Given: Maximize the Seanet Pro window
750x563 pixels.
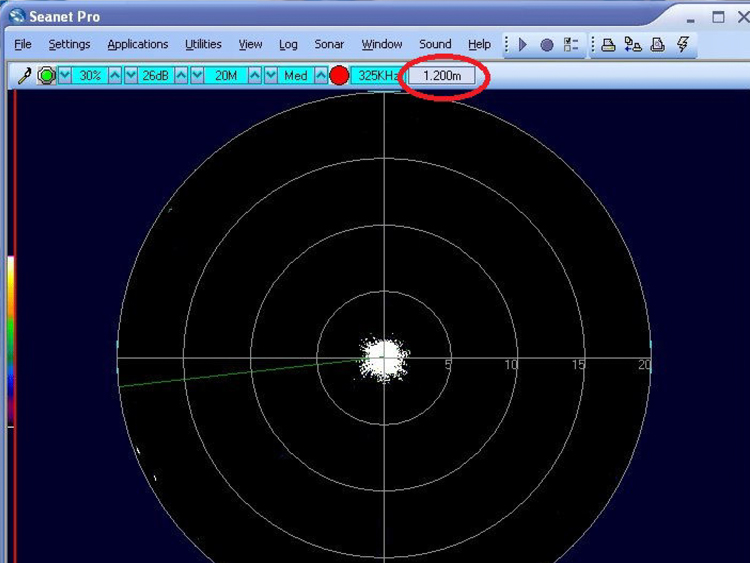Looking at the screenshot, I should (x=718, y=17).
